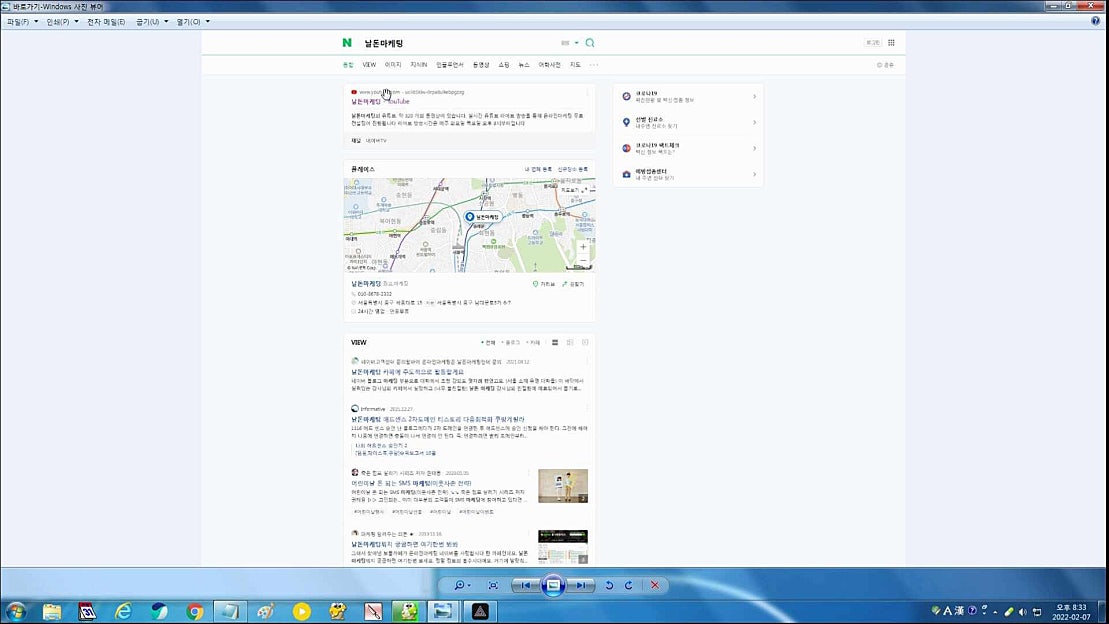
Task: Click the system clock showing 오후 8:33
Action: 1071,611
